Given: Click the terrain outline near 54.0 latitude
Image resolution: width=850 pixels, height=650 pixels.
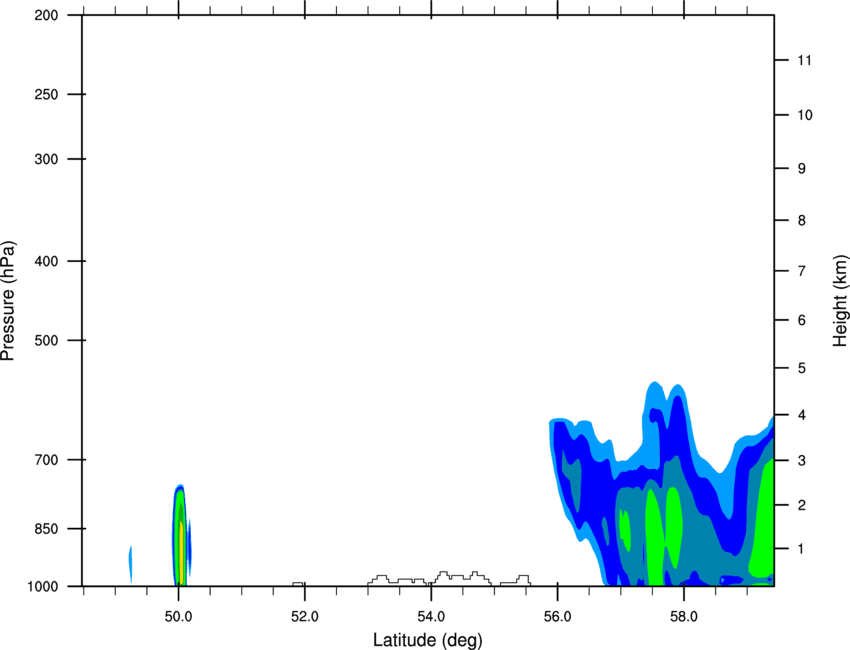Looking at the screenshot, I should click(x=449, y=578).
